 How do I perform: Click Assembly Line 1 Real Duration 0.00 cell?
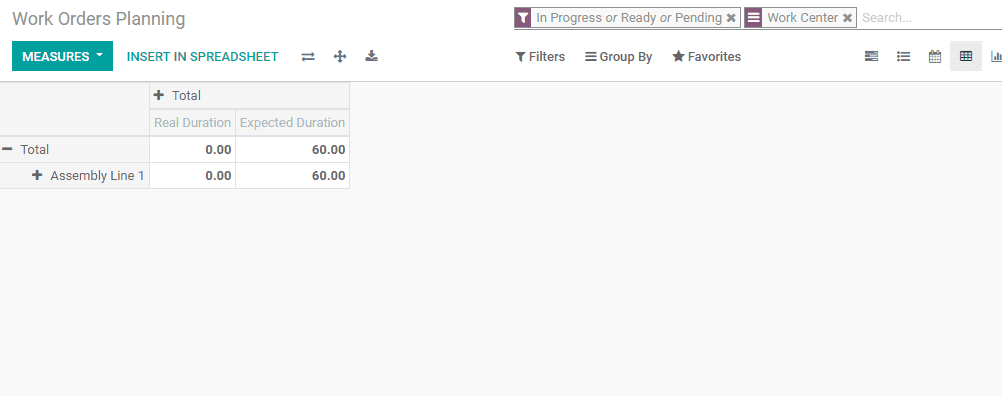[x=192, y=176]
